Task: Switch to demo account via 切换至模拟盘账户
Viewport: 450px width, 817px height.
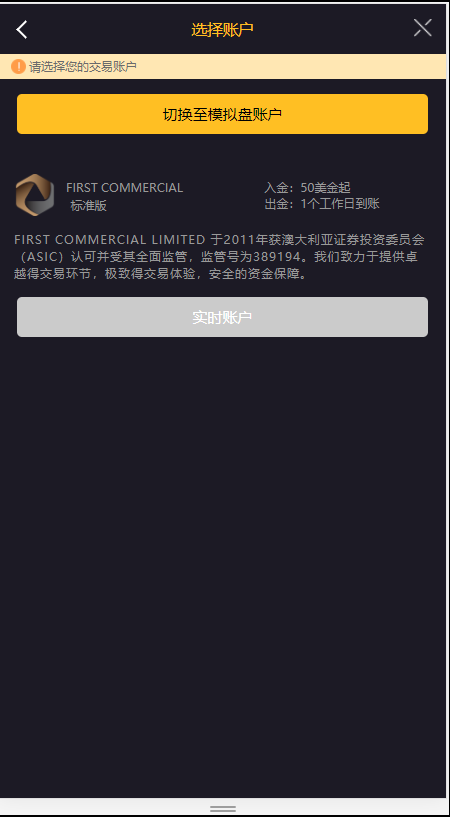Action: [x=222, y=114]
